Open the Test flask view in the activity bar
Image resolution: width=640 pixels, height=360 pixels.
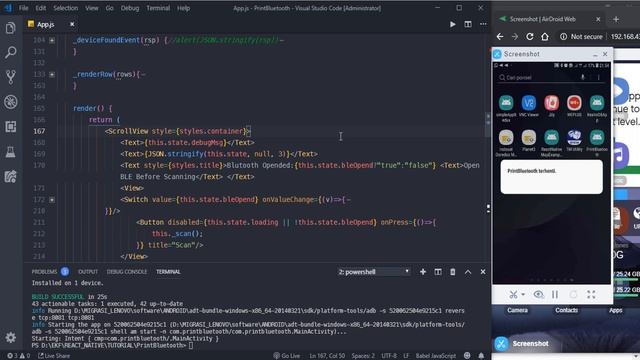click(11, 152)
